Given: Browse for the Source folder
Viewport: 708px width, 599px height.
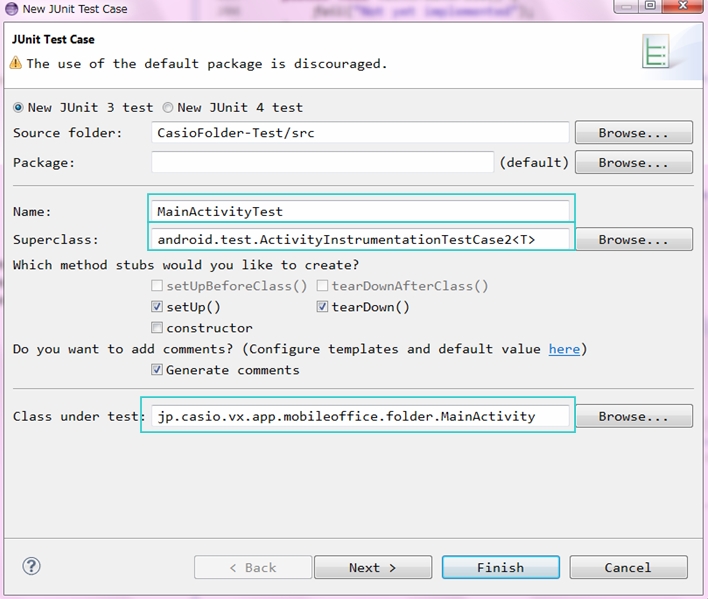Looking at the screenshot, I should (633, 133).
